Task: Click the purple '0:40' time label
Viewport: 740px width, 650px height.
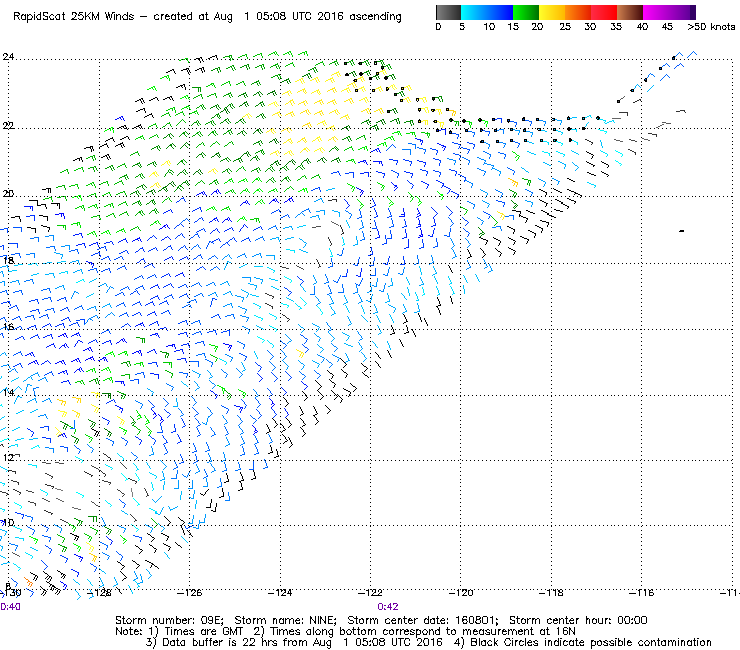Action: (10, 607)
